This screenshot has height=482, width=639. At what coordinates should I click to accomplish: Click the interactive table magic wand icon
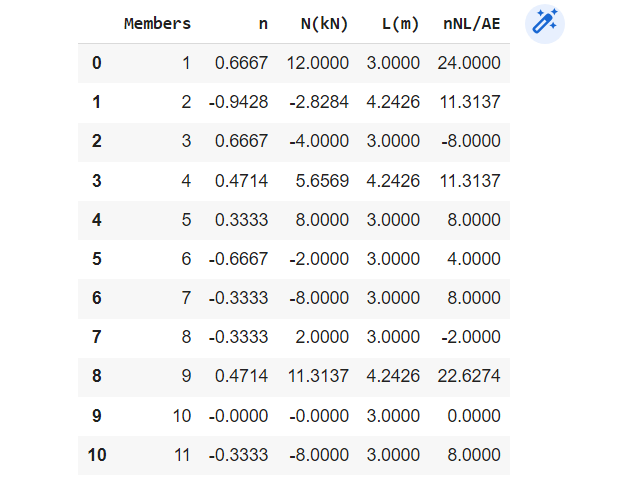pyautogui.click(x=544, y=24)
